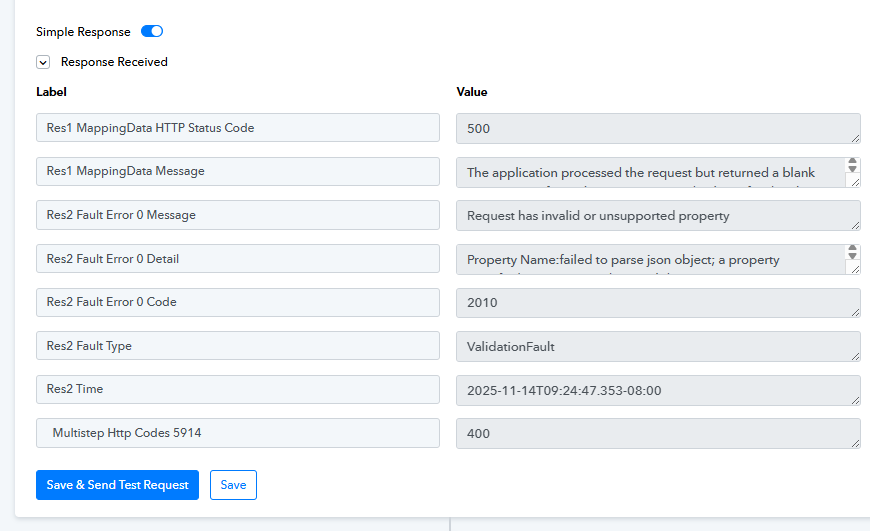Image resolution: width=870 pixels, height=531 pixels.
Task: Click the Res2 Fault Error 0 Message label
Action: tap(237, 215)
